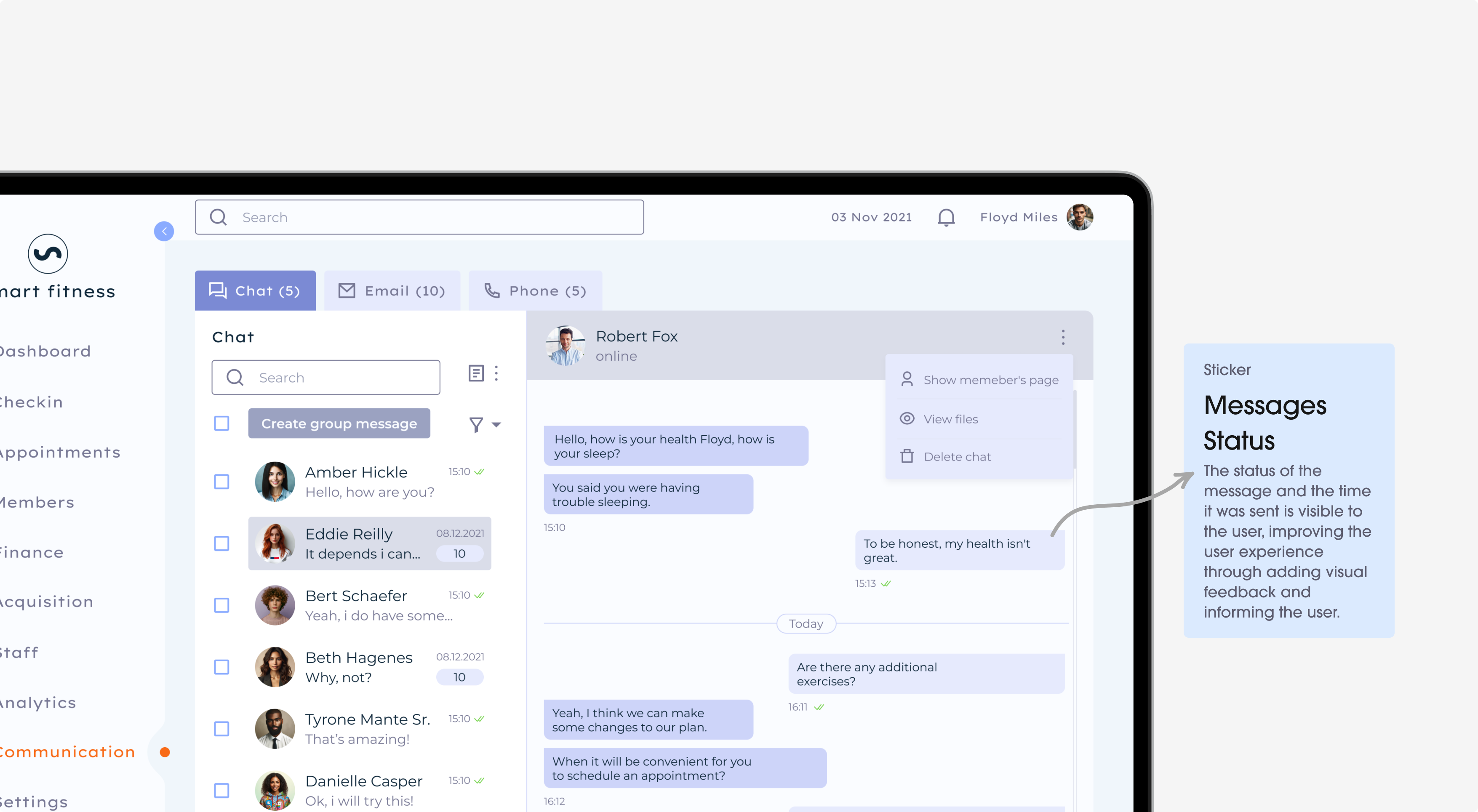Check the Amber Hickle chat checkbox

click(221, 482)
